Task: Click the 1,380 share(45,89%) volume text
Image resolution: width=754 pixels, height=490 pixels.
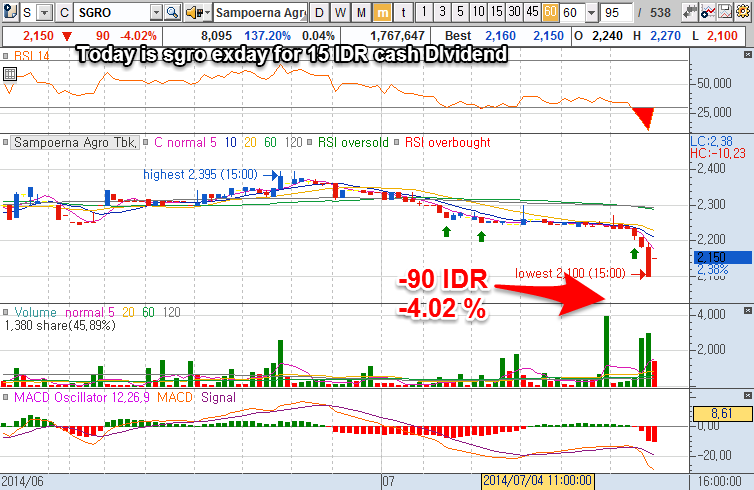Action: click(60, 326)
